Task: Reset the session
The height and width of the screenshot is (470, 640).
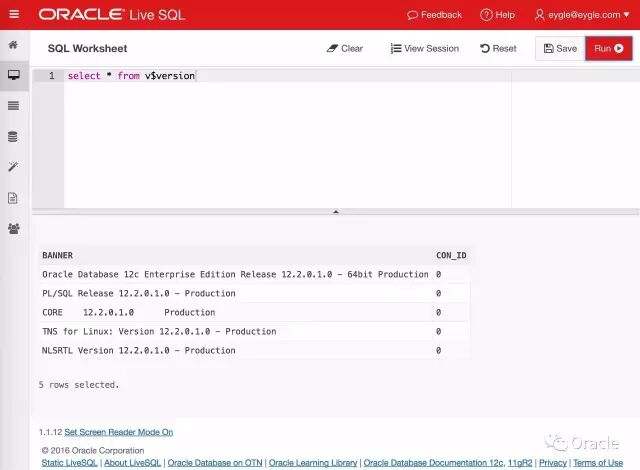Action: 498,49
